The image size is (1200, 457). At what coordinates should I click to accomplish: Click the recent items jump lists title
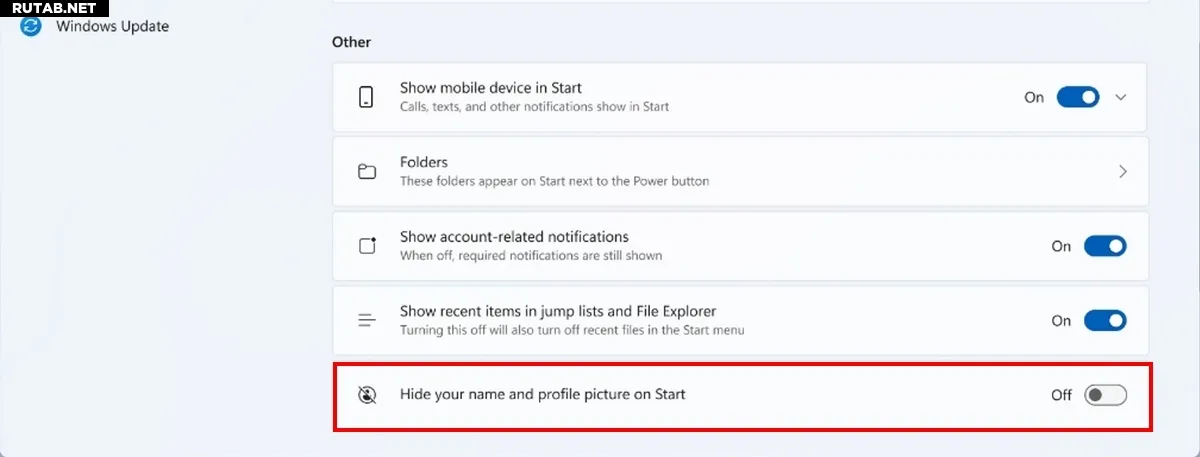click(558, 312)
